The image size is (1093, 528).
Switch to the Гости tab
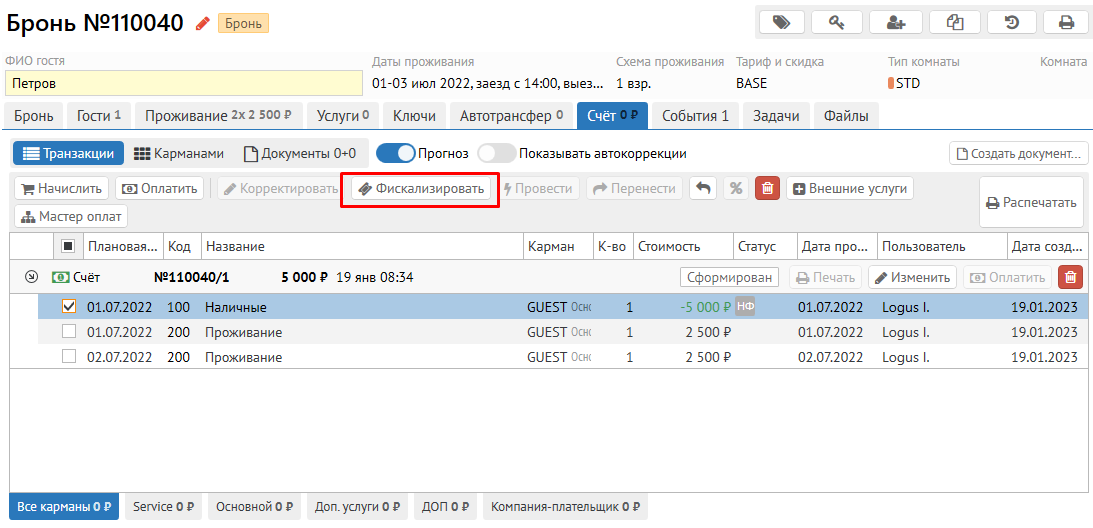99,116
